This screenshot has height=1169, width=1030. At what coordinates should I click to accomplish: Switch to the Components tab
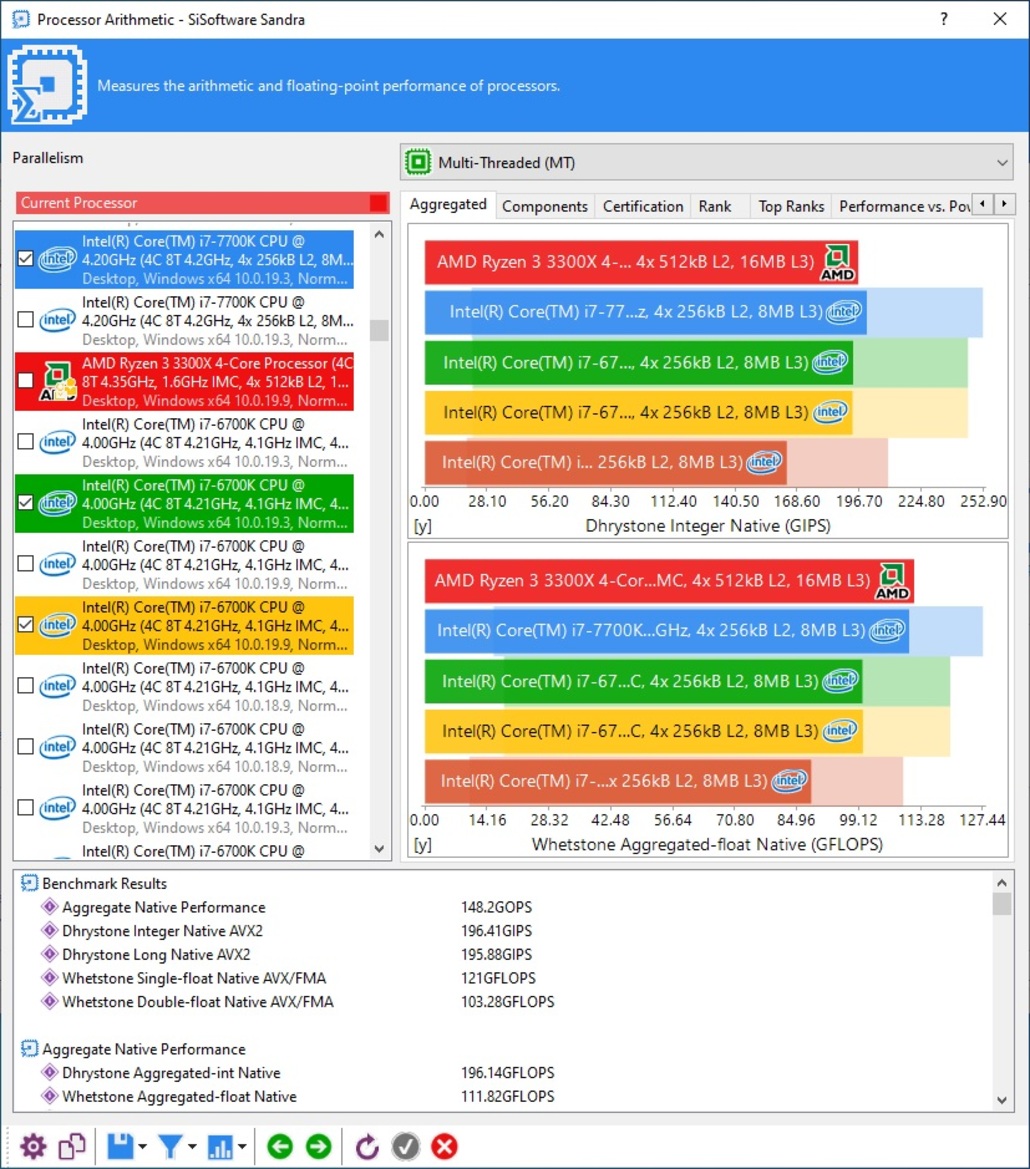(x=545, y=207)
